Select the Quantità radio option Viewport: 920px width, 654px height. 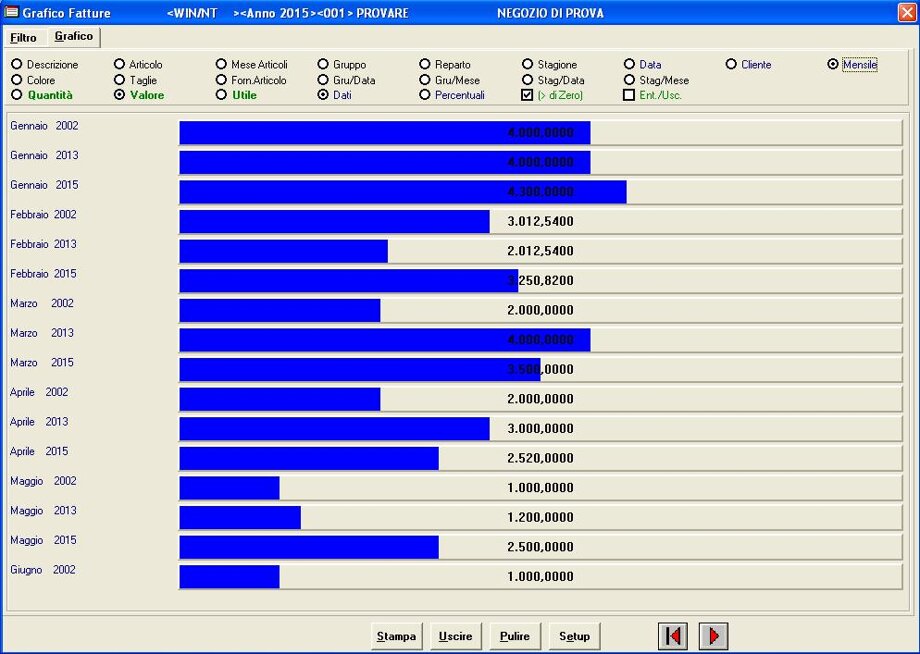17,95
